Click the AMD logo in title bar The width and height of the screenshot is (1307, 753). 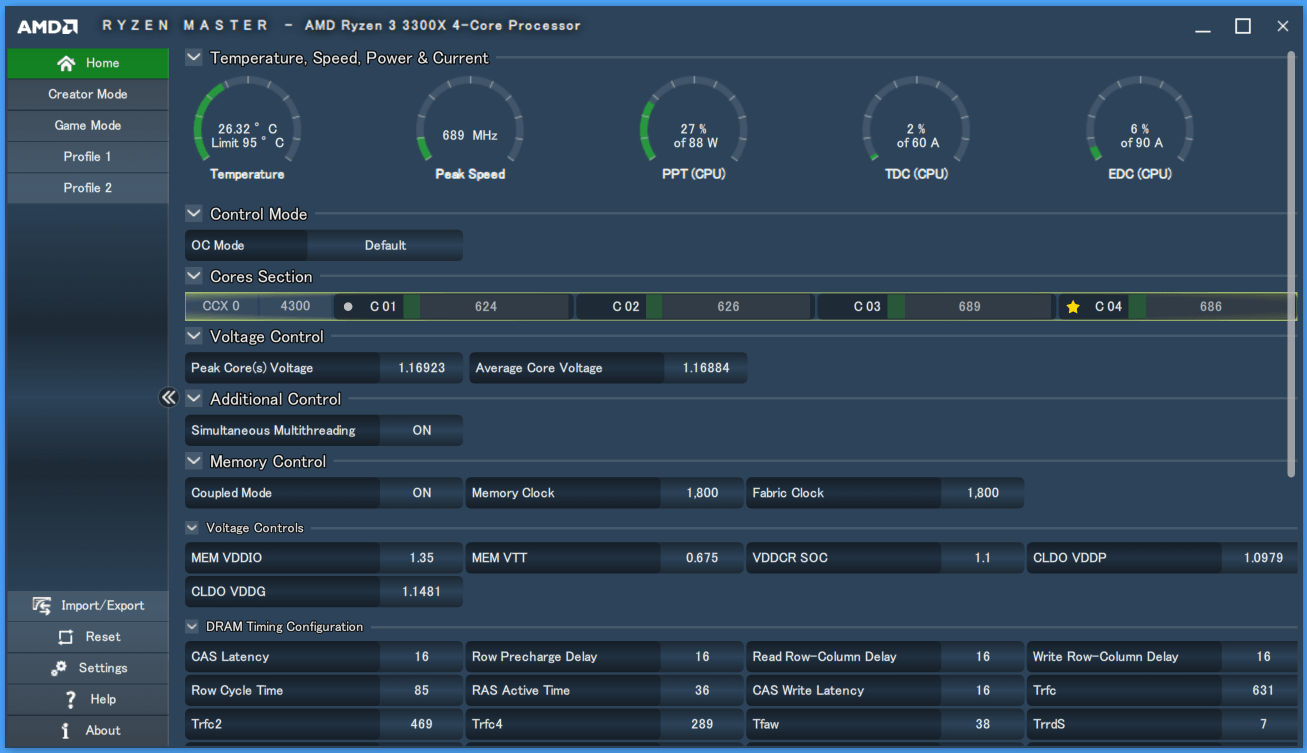pos(47,26)
